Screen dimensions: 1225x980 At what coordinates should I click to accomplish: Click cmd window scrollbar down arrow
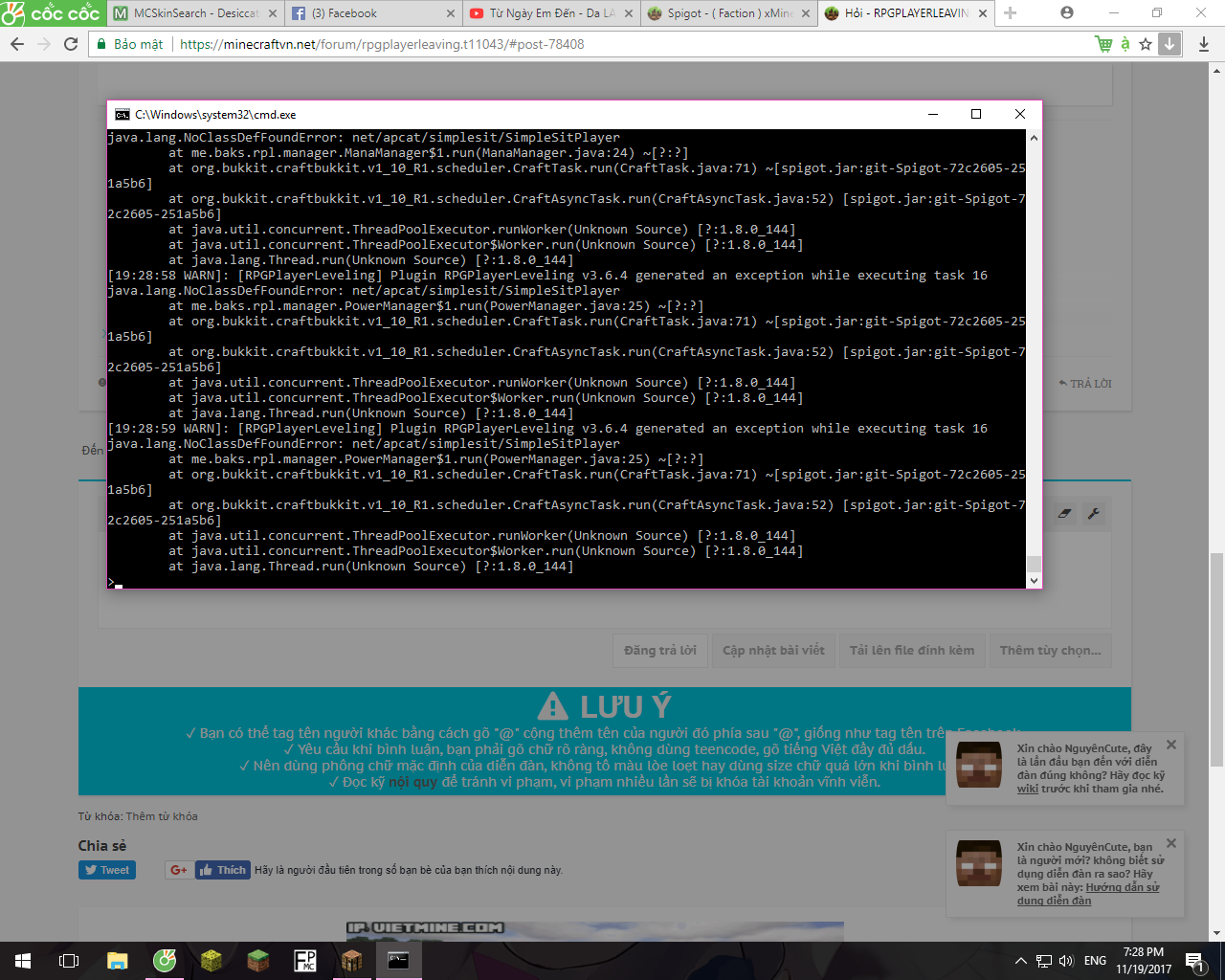pos(1034,580)
